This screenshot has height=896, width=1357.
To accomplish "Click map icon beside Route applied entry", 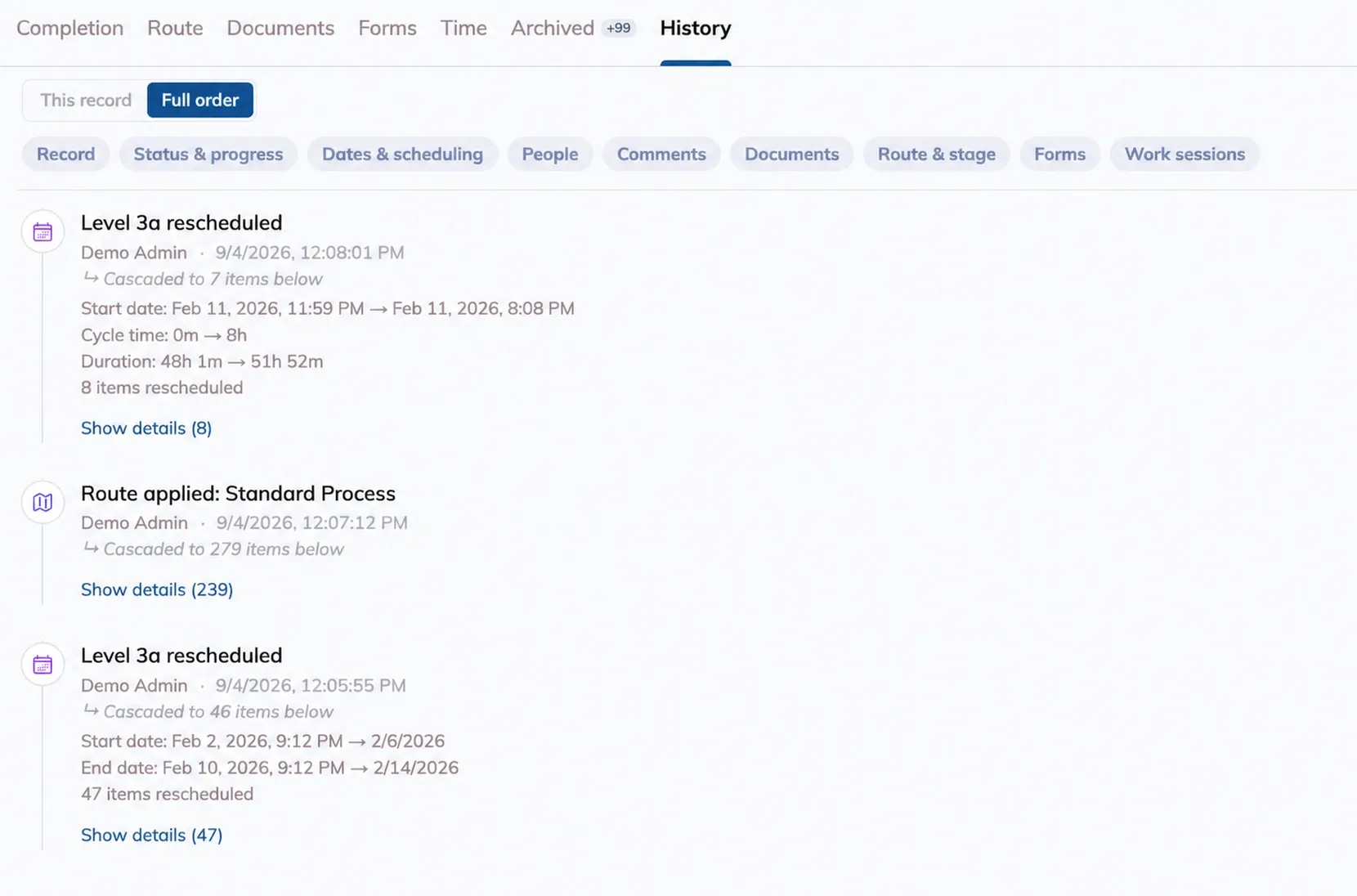I will [43, 502].
